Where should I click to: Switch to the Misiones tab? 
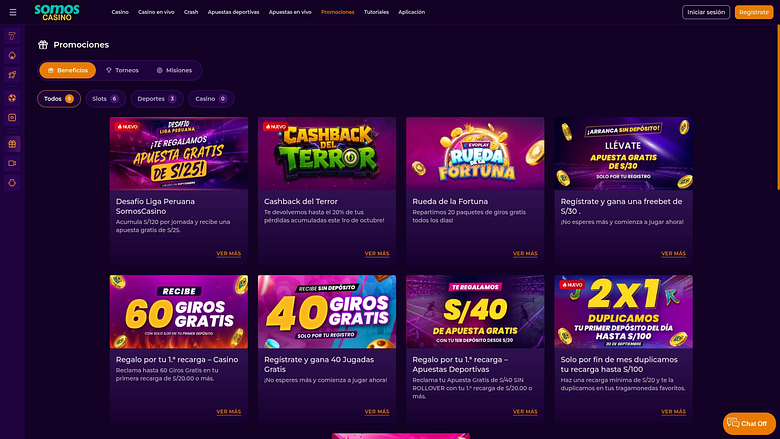175,70
